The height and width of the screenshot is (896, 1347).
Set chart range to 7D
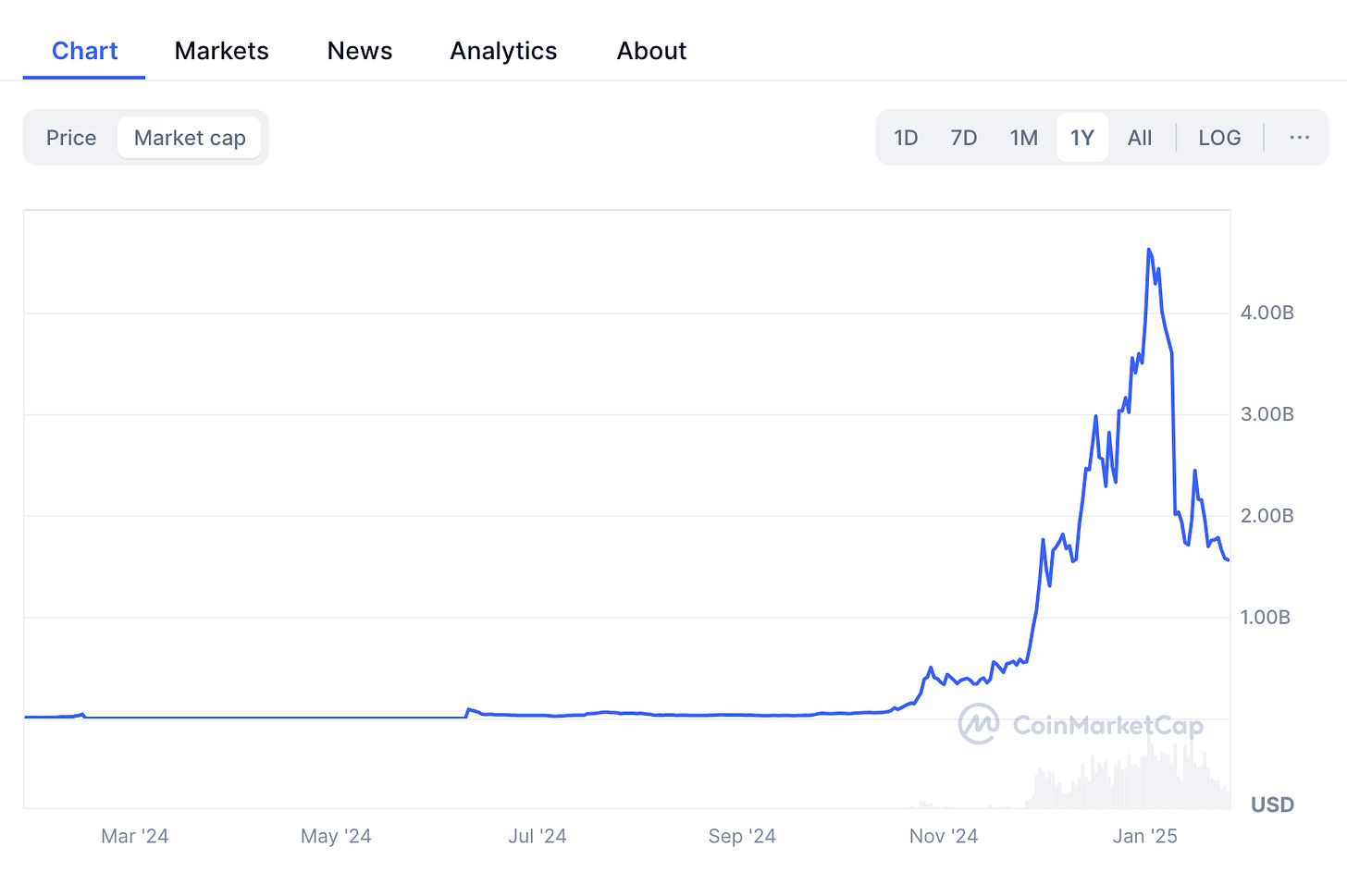[964, 138]
